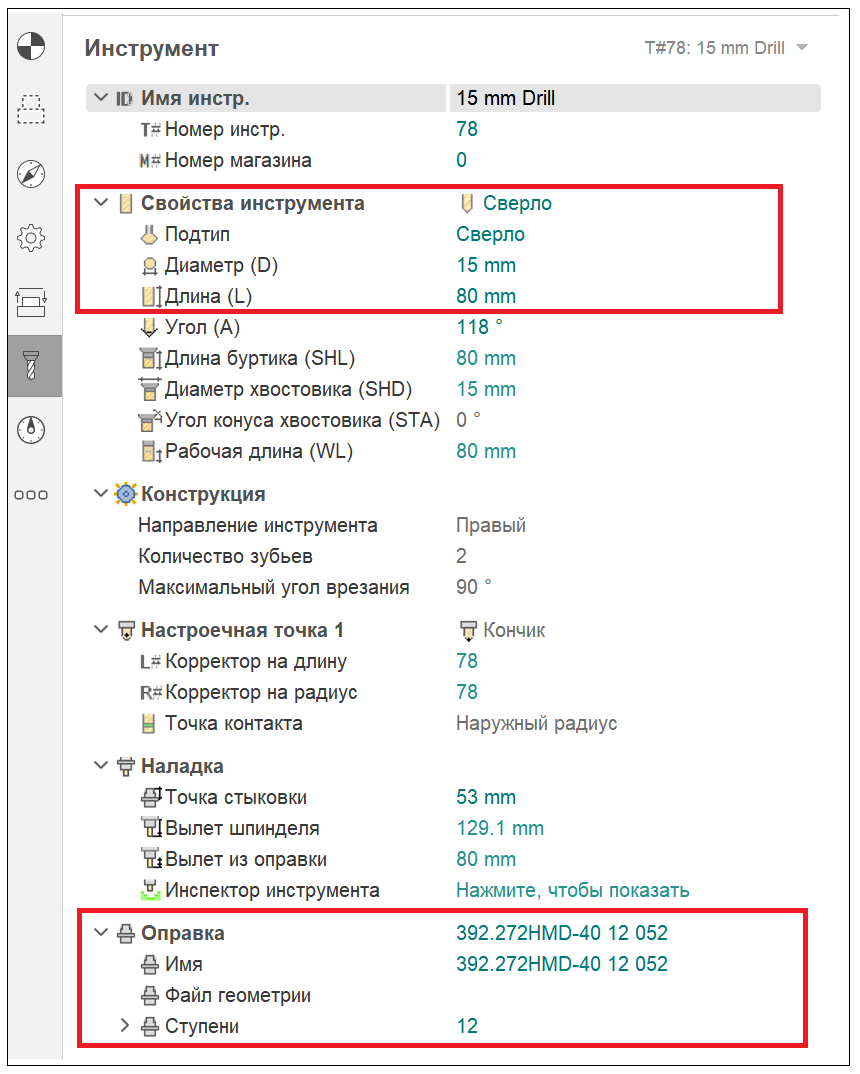Screen dimensions: 860x1074
Task: Select the compass icon in sidebar
Action: coord(32,174)
